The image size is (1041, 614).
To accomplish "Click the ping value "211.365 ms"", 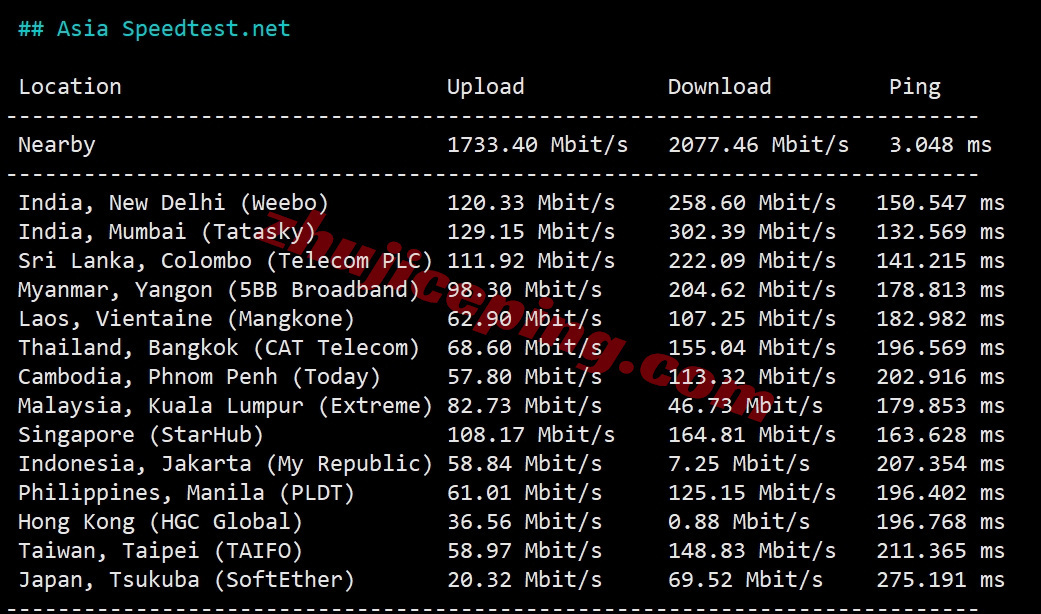I will pos(941,550).
